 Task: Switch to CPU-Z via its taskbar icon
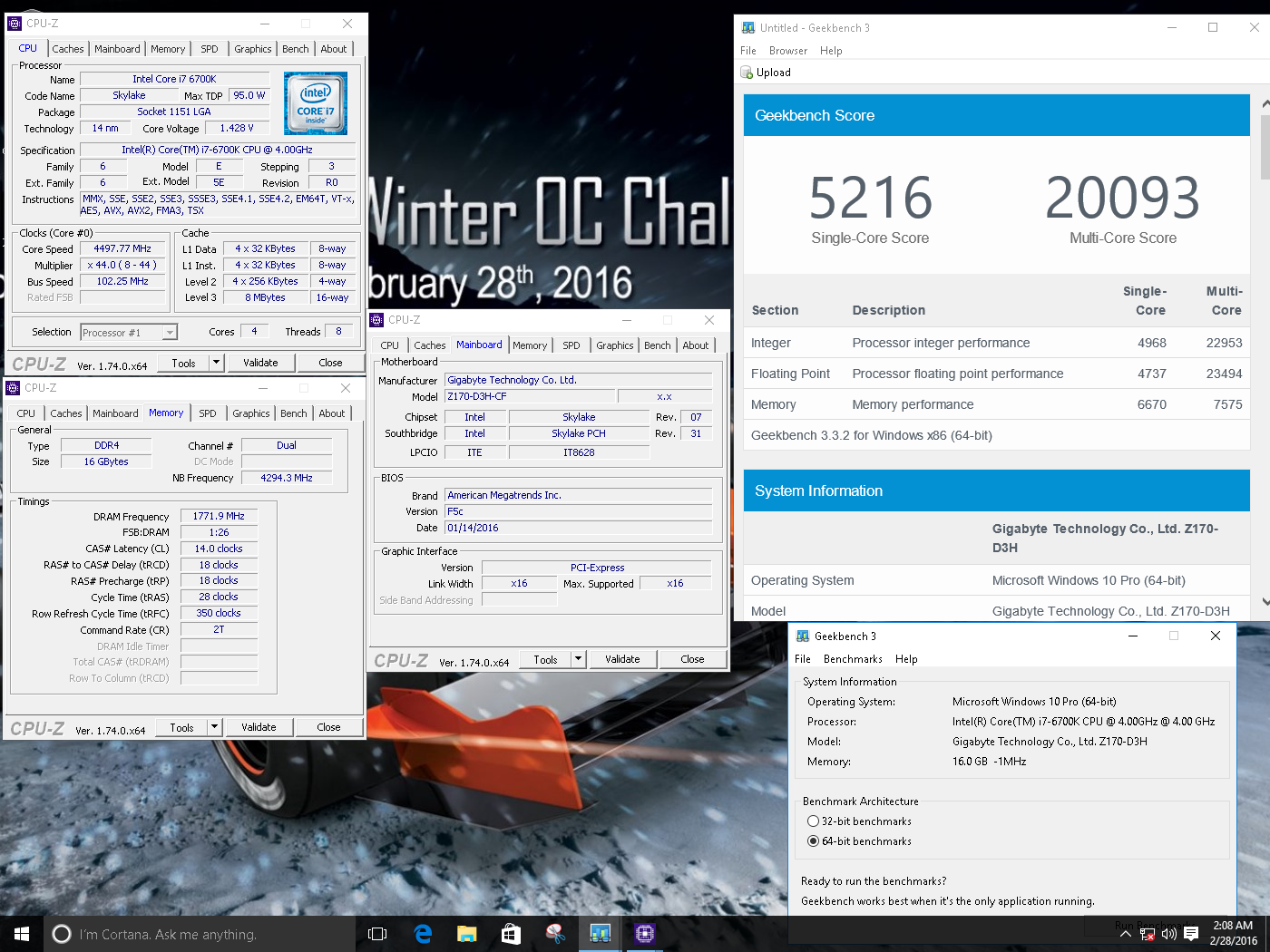pyautogui.click(x=644, y=934)
